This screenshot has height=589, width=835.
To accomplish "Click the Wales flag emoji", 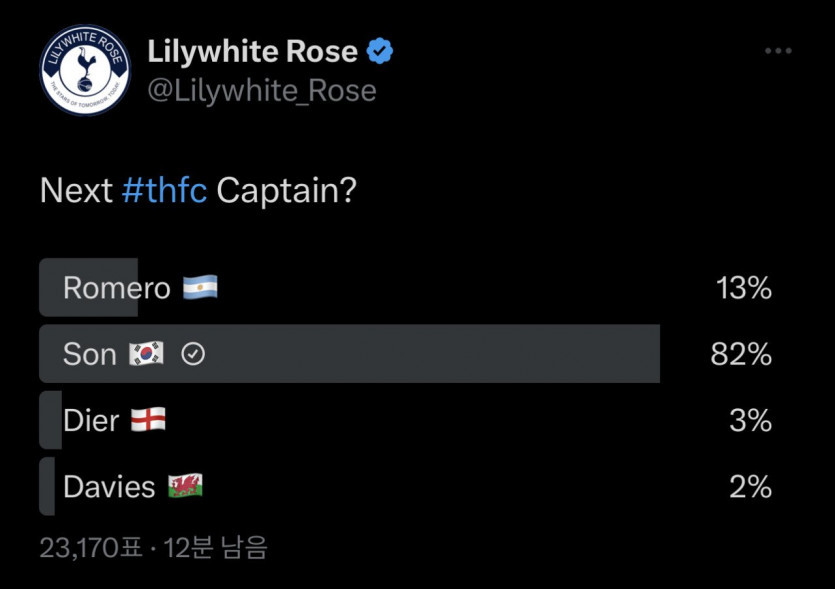I will coord(185,487).
